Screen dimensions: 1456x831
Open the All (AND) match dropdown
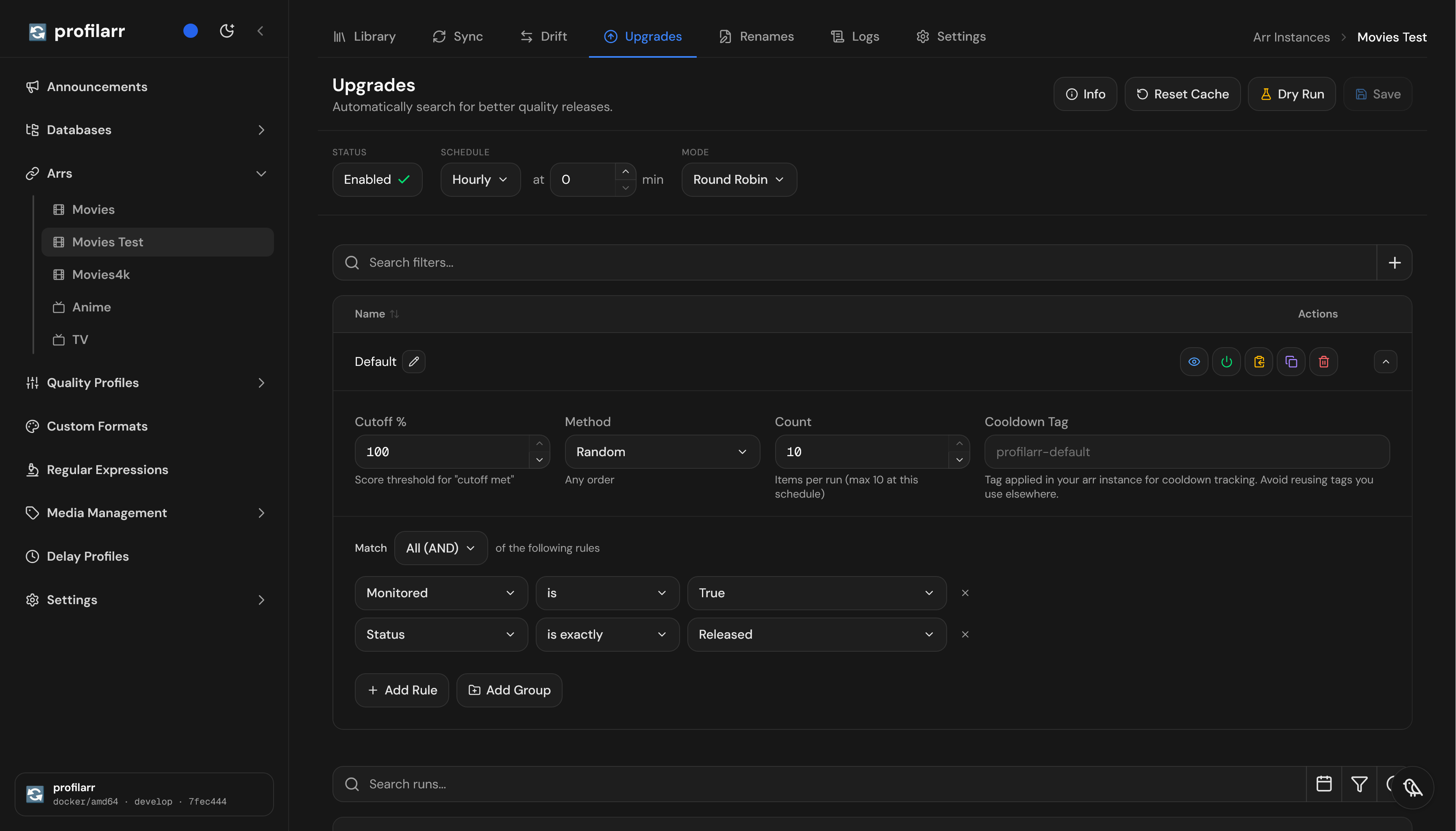click(441, 548)
